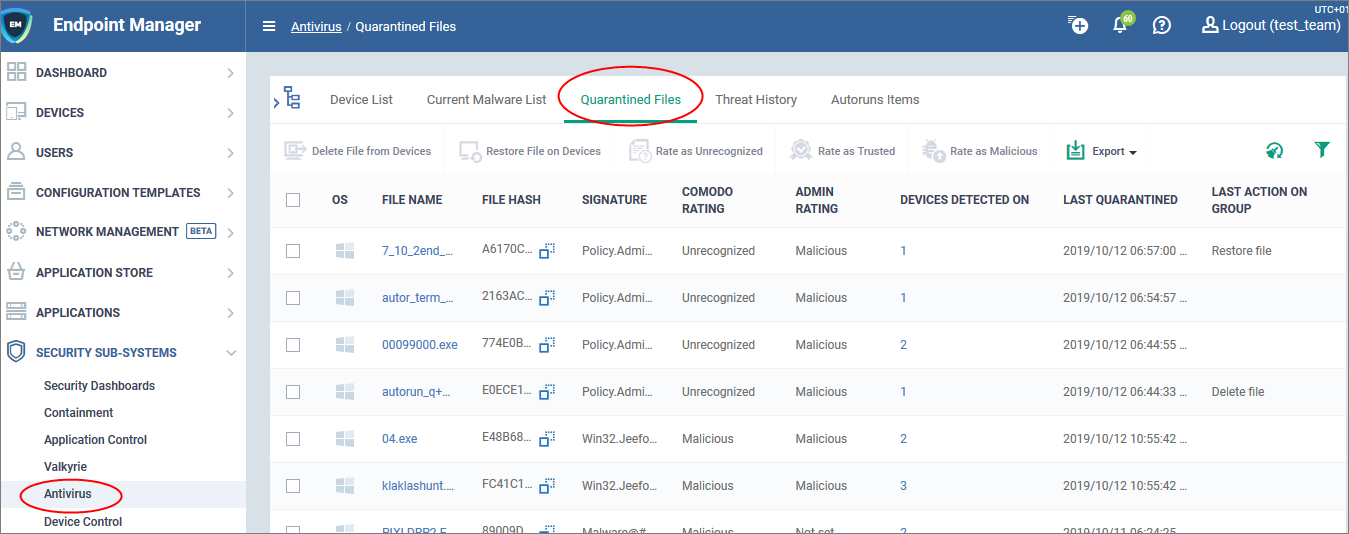
Task: Check the box for 00099000.exe
Action: (x=293, y=345)
